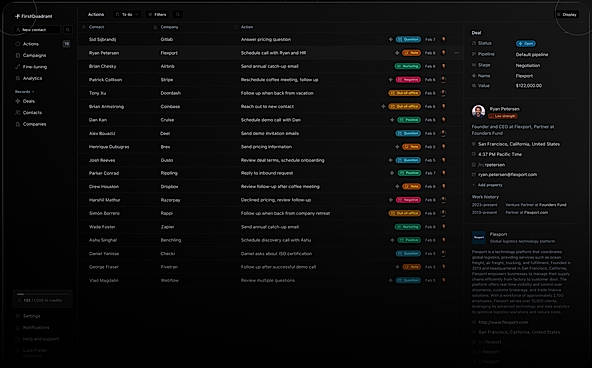Click the deal name field Flexport

coord(524,76)
